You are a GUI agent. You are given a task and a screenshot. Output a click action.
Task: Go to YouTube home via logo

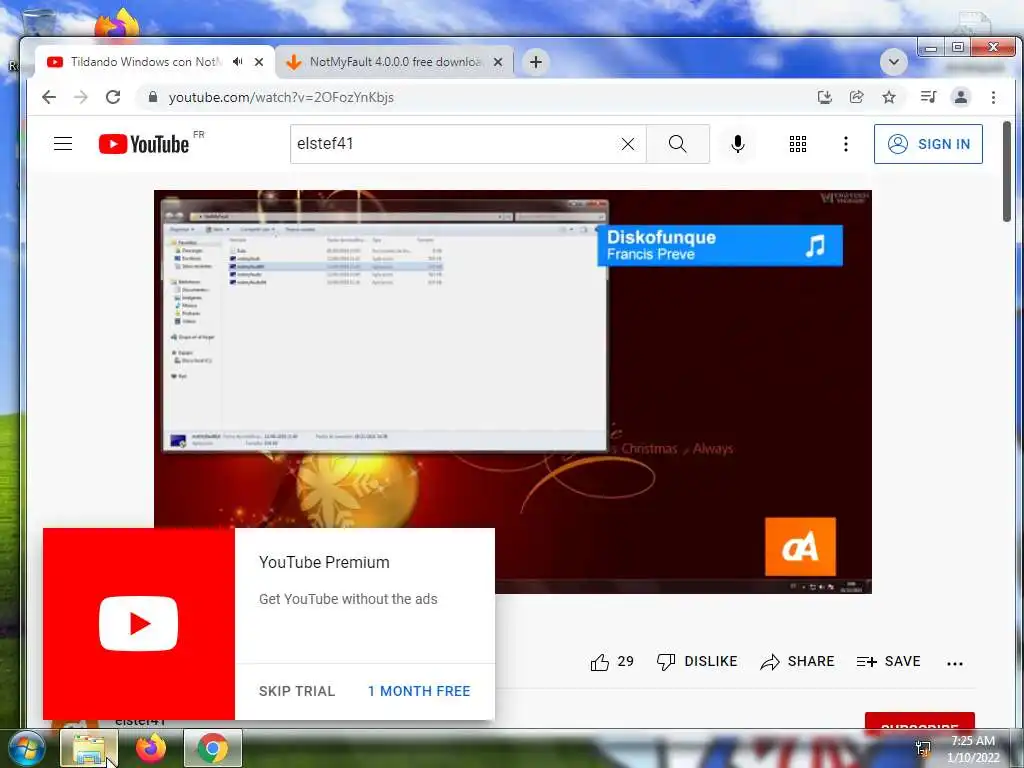(x=144, y=144)
